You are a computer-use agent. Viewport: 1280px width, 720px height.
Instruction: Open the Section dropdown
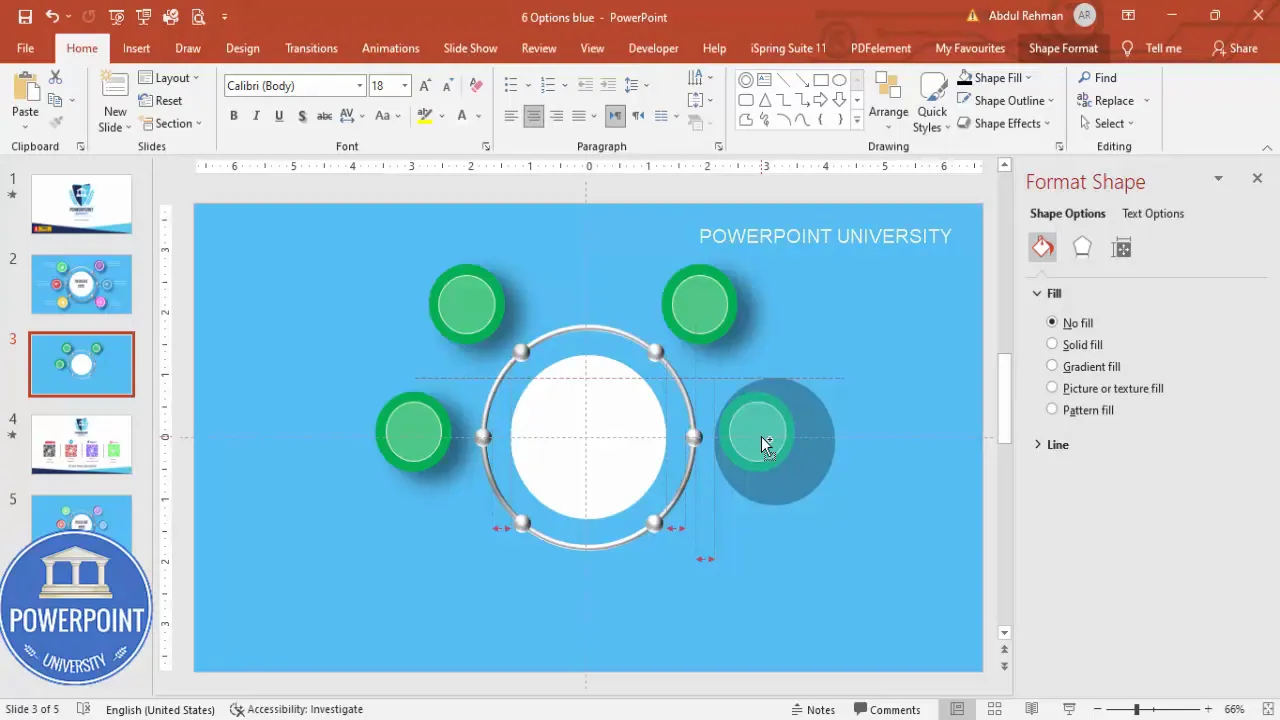pos(171,123)
